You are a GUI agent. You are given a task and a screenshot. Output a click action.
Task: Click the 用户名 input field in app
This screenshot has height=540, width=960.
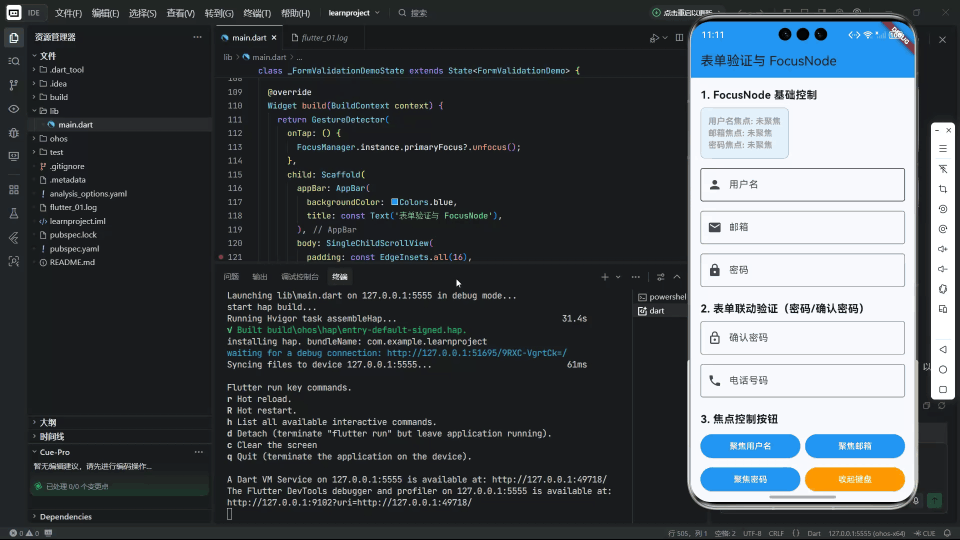coord(802,184)
